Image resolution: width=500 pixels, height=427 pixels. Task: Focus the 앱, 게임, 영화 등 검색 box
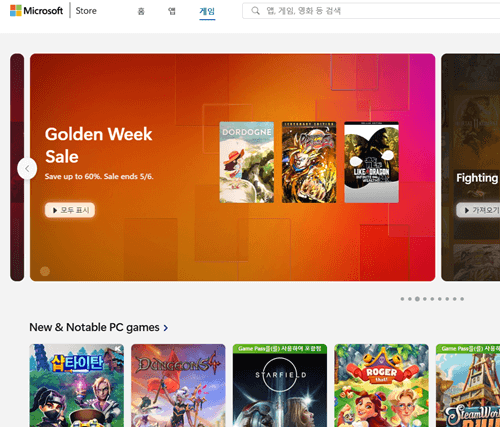[x=371, y=11]
